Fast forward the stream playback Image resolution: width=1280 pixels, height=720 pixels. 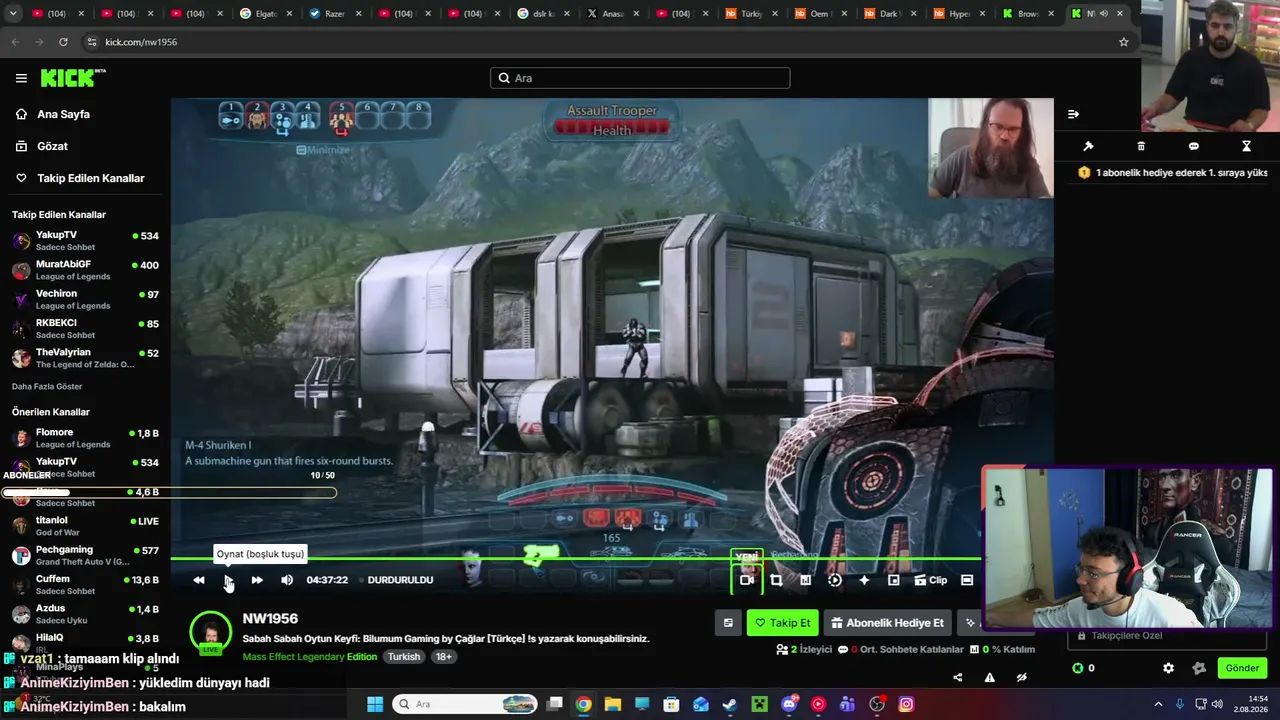[257, 580]
